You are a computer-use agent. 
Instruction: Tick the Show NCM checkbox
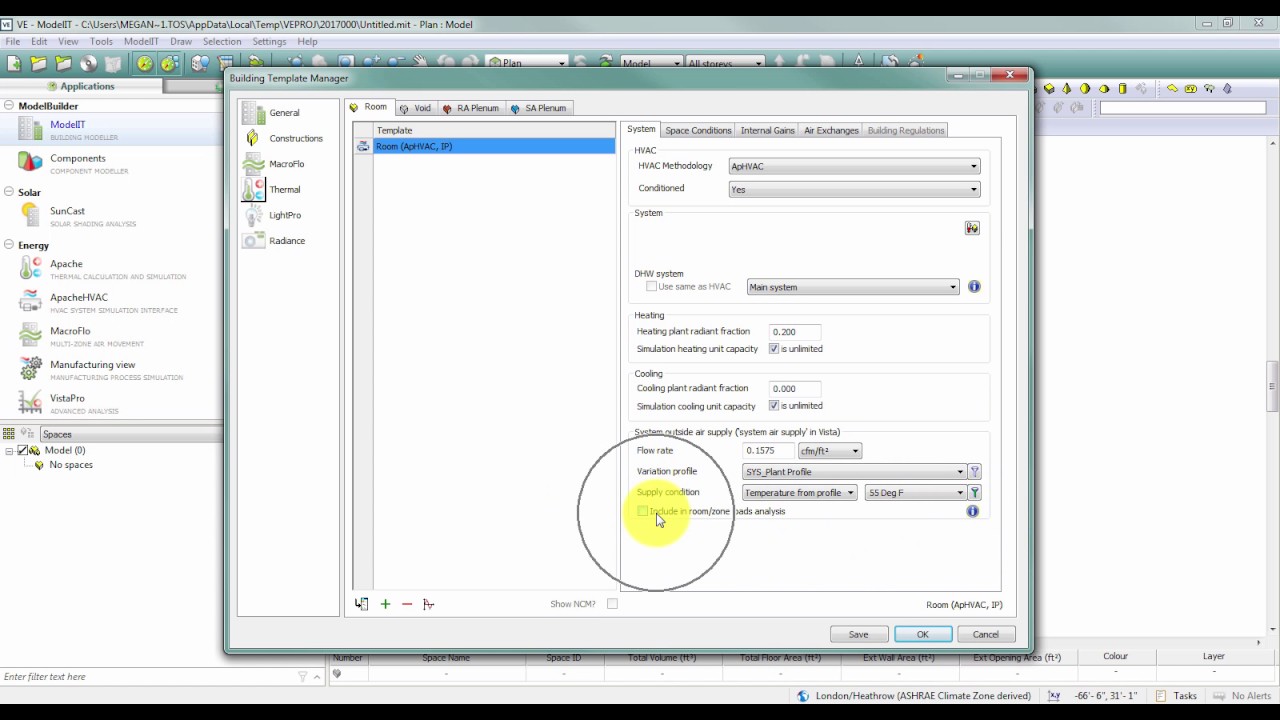click(612, 604)
